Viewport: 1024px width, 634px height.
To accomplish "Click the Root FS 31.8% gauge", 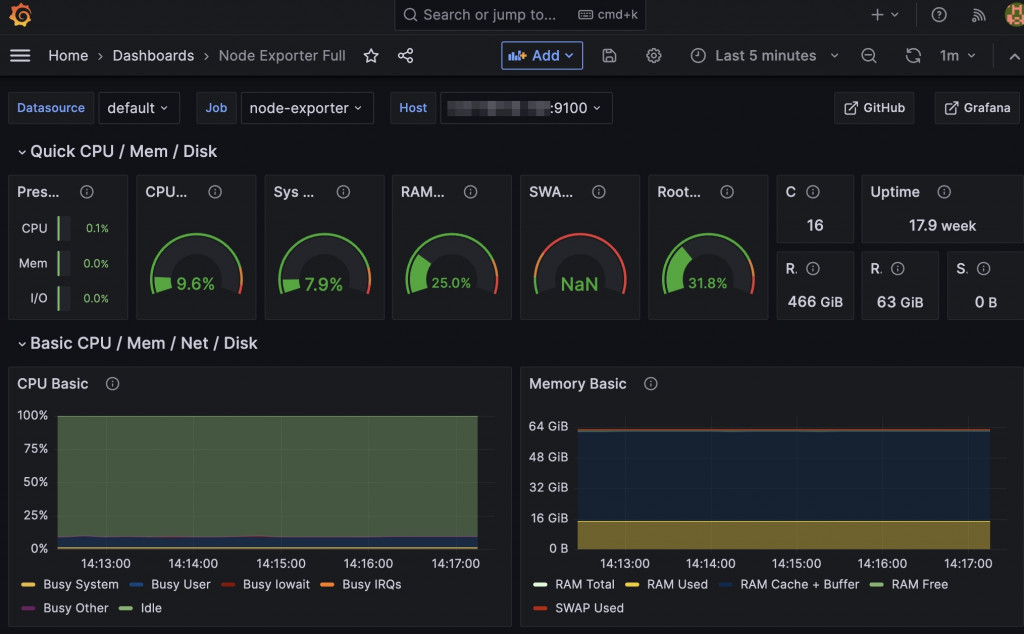I will (708, 264).
